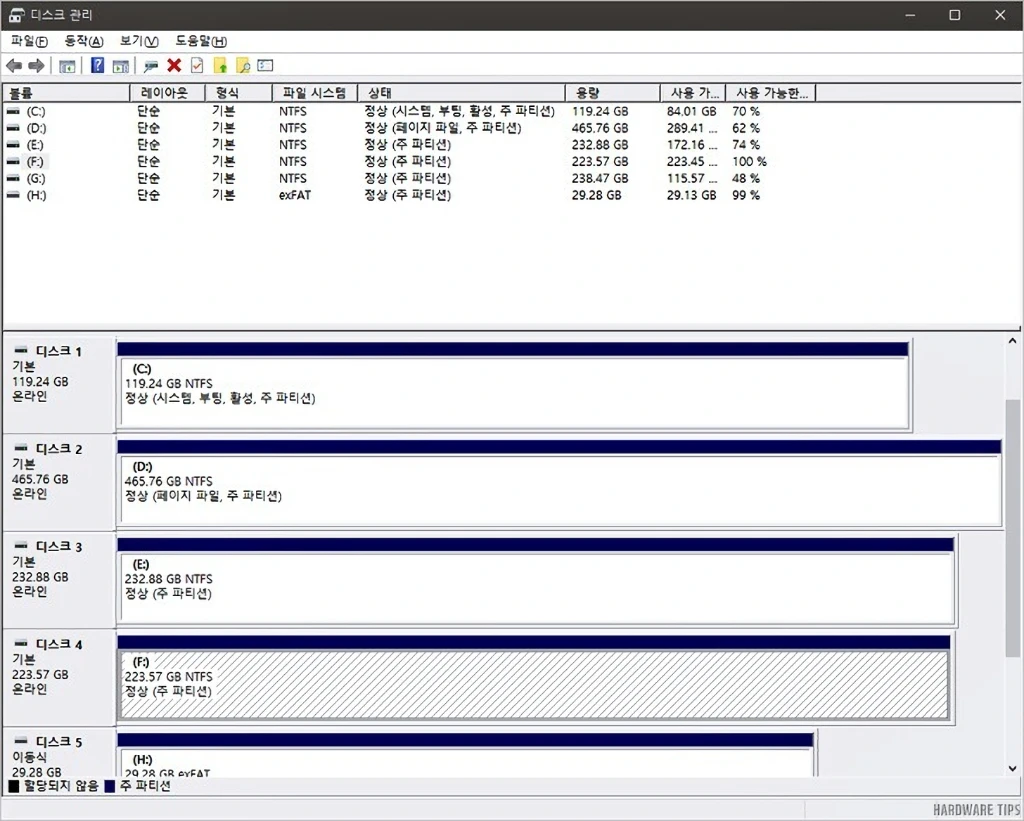Image resolution: width=1024 pixels, height=821 pixels.
Task: Click the drive icon of volume (C:) row
Action: coord(13,112)
